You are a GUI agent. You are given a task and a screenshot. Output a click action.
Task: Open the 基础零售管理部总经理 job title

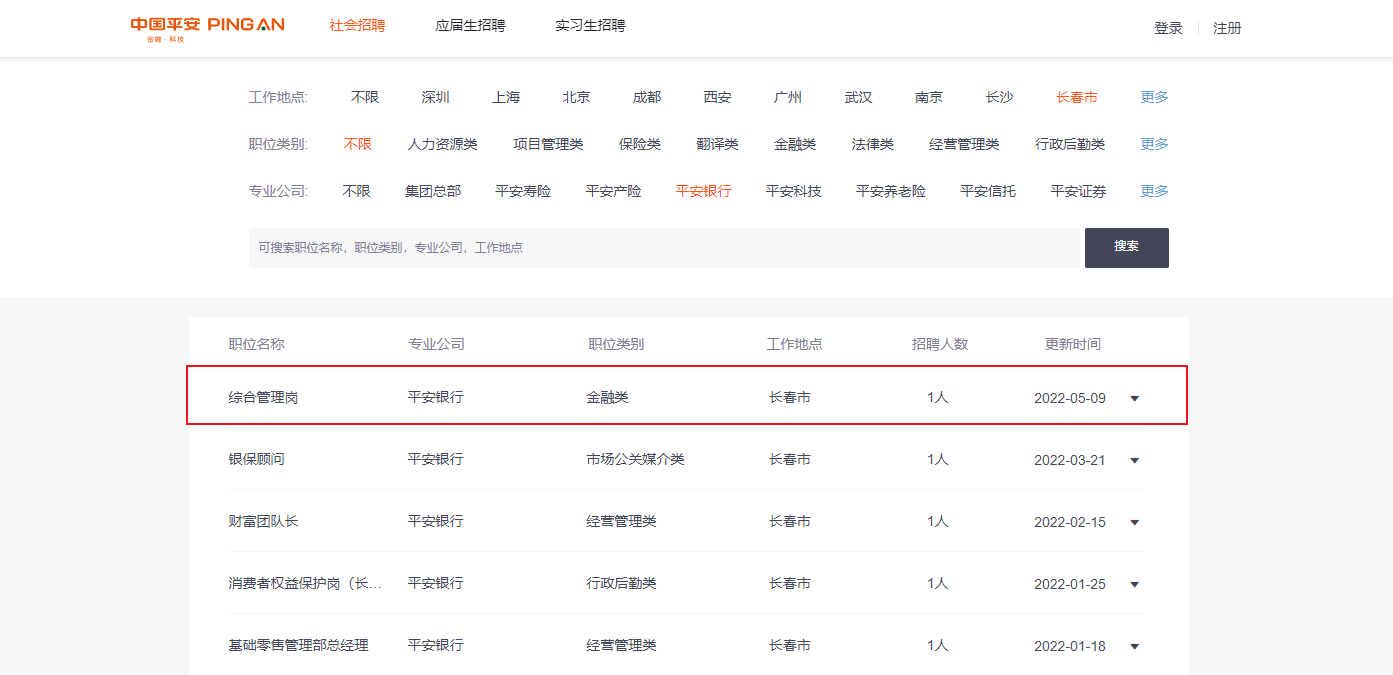(298, 645)
